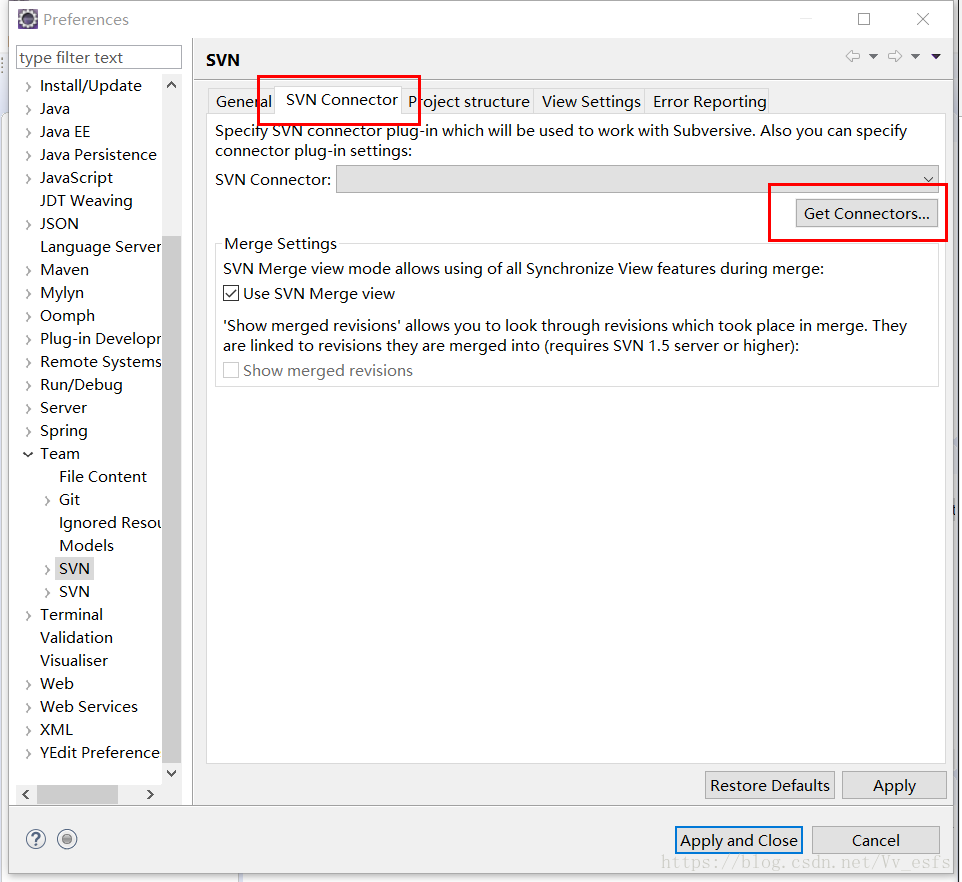Click Apply and Close button

pos(739,840)
